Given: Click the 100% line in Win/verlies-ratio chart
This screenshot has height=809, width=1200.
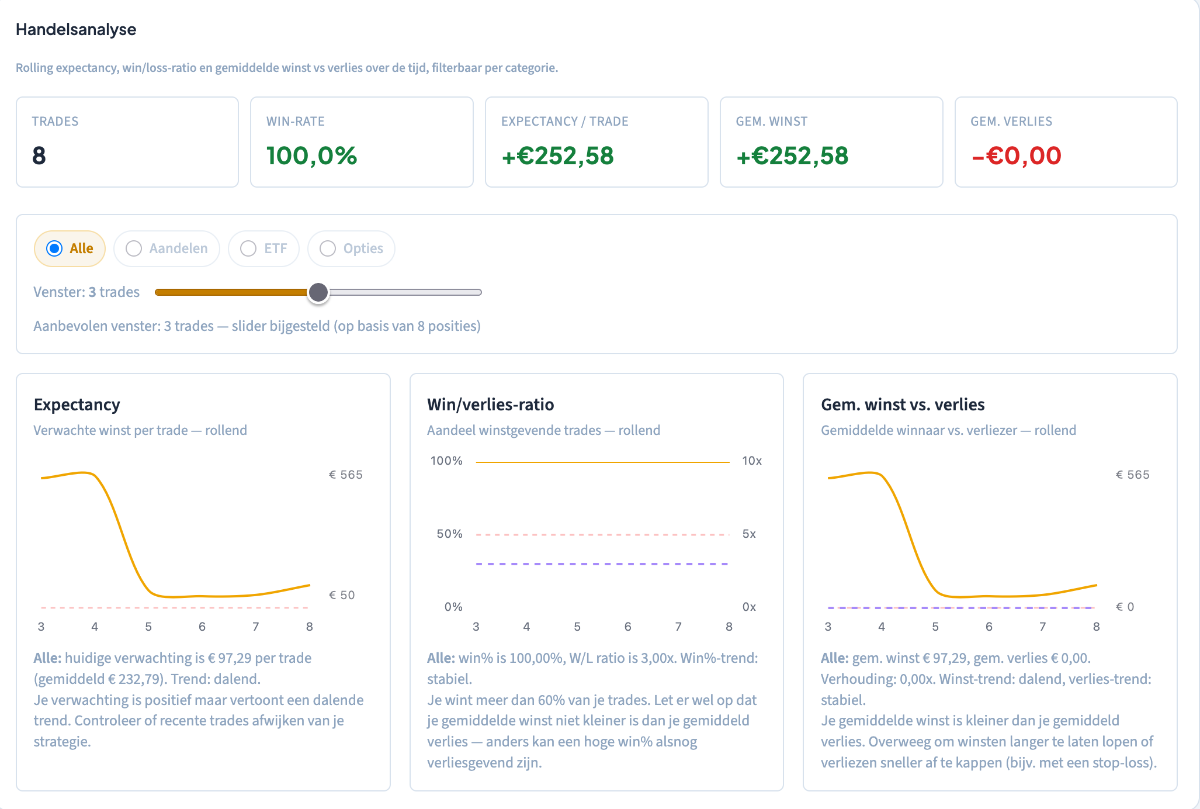Looking at the screenshot, I should point(603,462).
